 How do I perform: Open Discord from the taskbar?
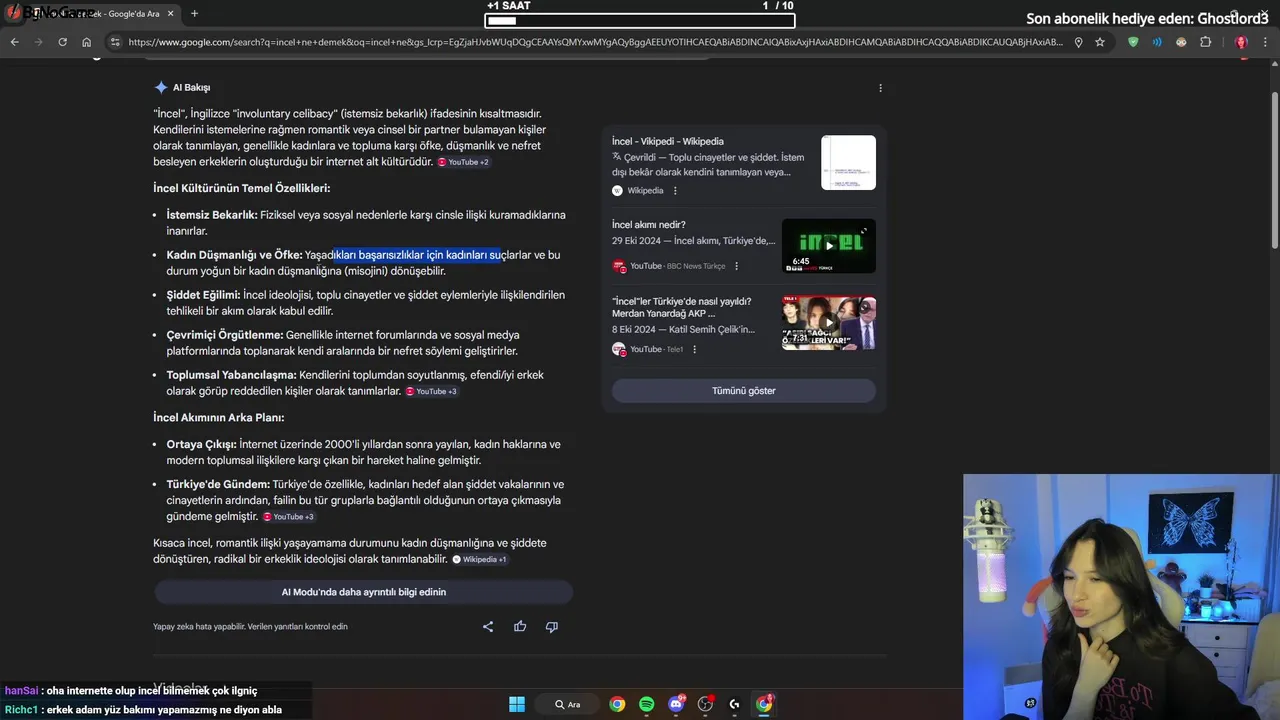pyautogui.click(x=676, y=704)
